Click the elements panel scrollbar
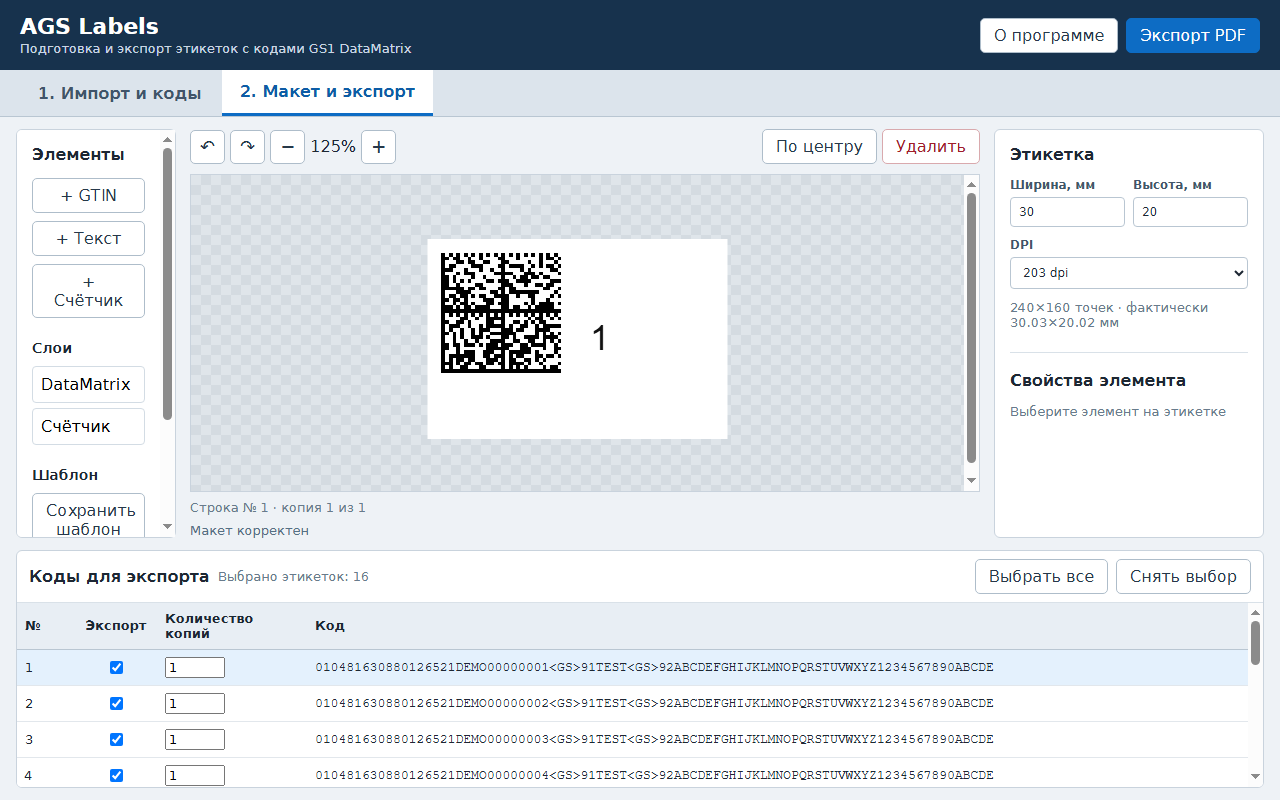1280x800 pixels. point(168,284)
